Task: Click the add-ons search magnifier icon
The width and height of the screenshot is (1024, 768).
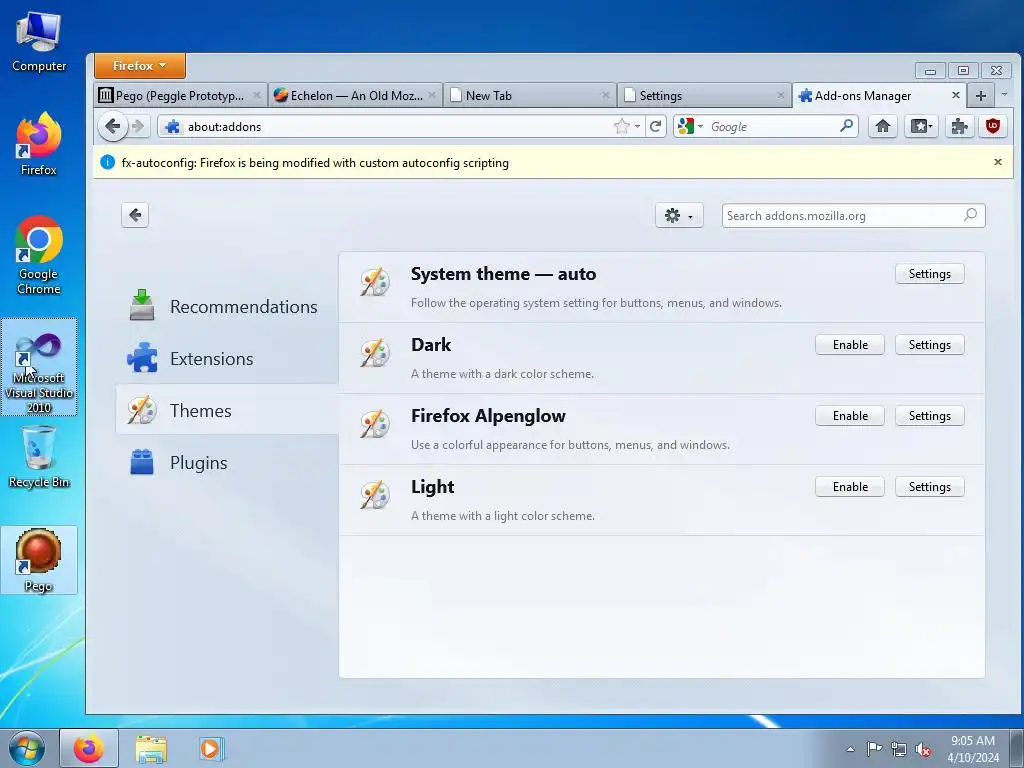Action: pos(970,215)
